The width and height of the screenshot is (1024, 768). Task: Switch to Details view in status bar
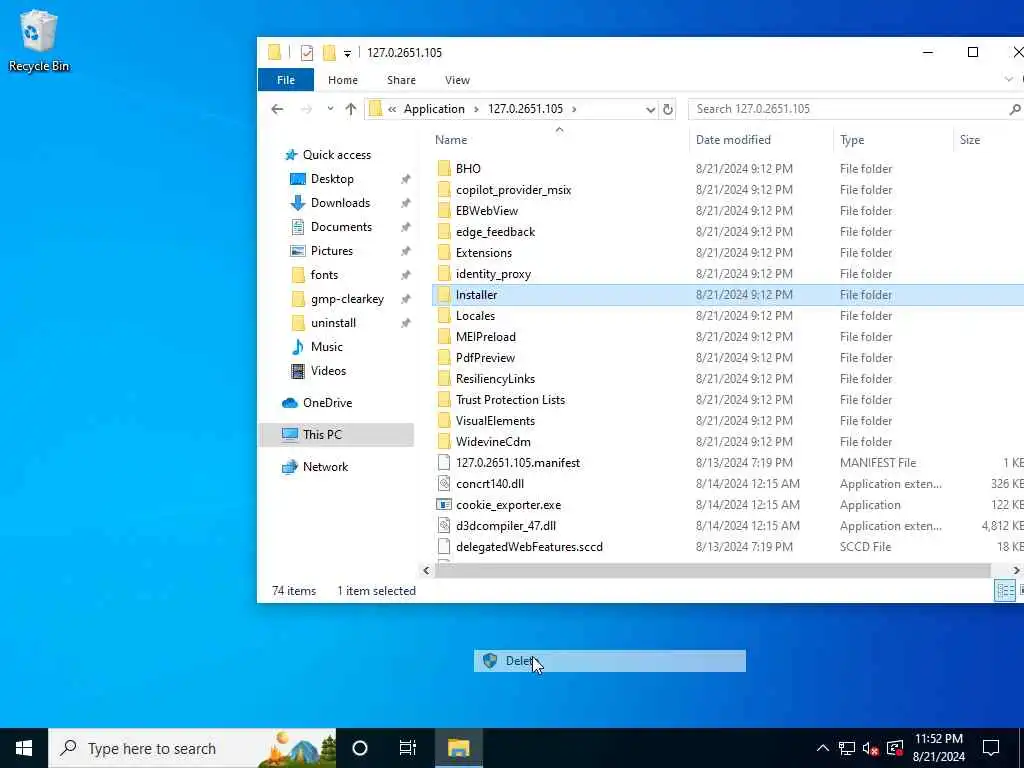[x=1004, y=591]
